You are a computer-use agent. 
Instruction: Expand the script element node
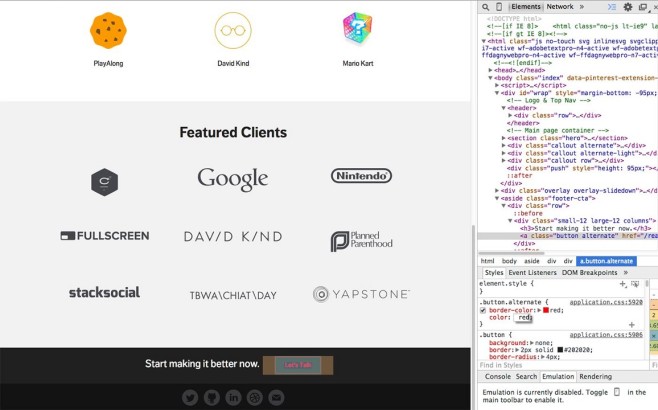[497, 85]
